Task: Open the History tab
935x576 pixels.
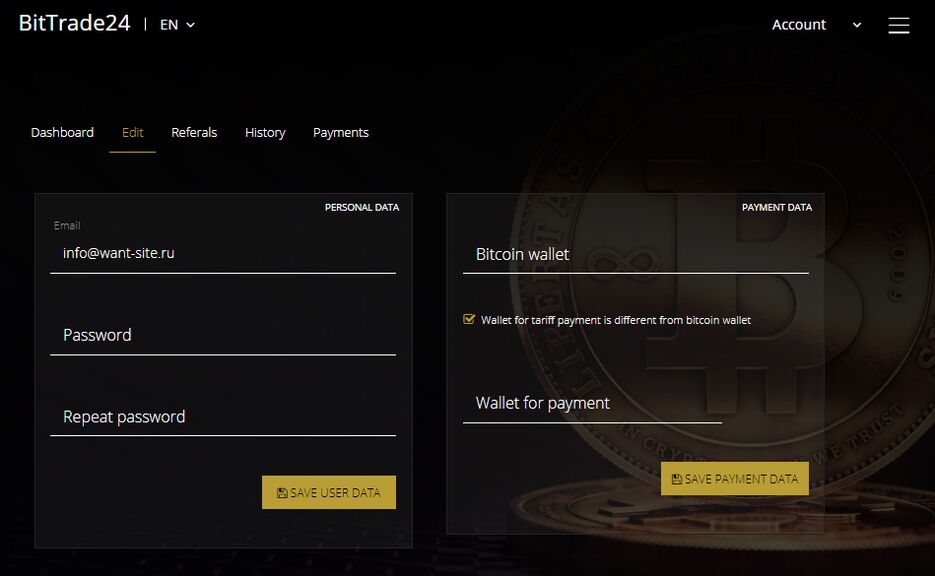Action: pos(265,132)
